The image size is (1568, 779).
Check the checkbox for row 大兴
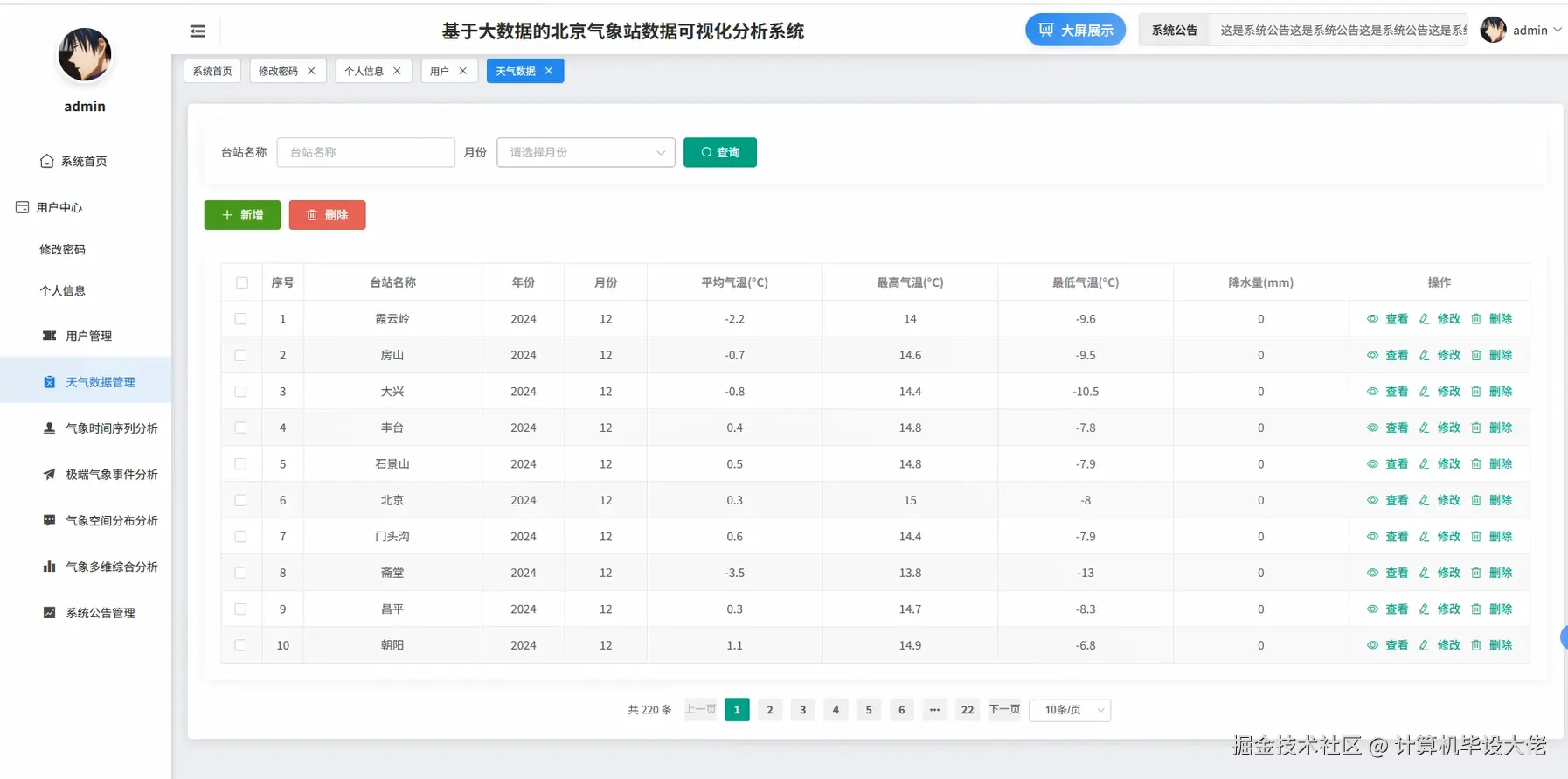click(240, 392)
